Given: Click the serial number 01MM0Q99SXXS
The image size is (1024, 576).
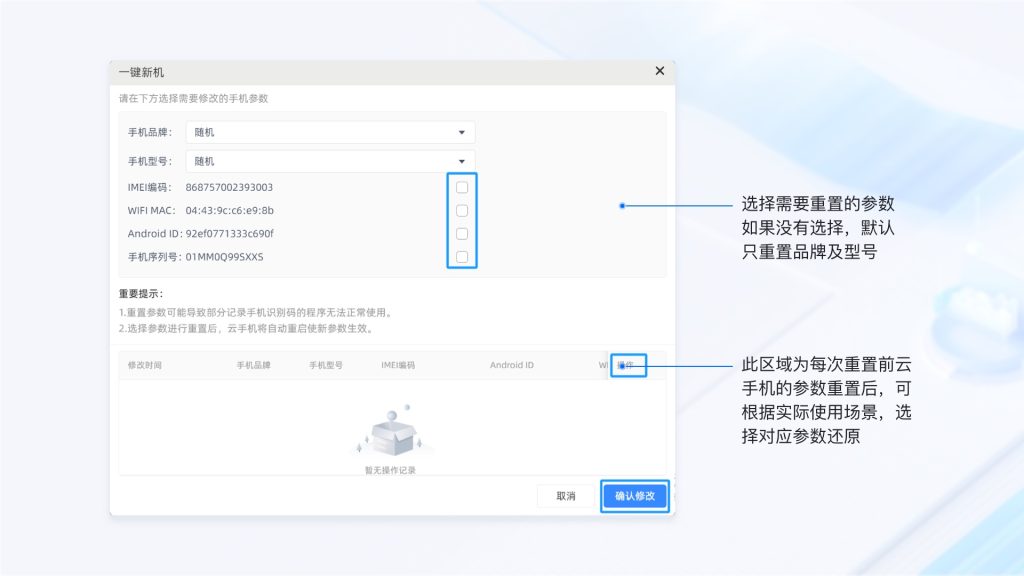Looking at the screenshot, I should coord(225,257).
